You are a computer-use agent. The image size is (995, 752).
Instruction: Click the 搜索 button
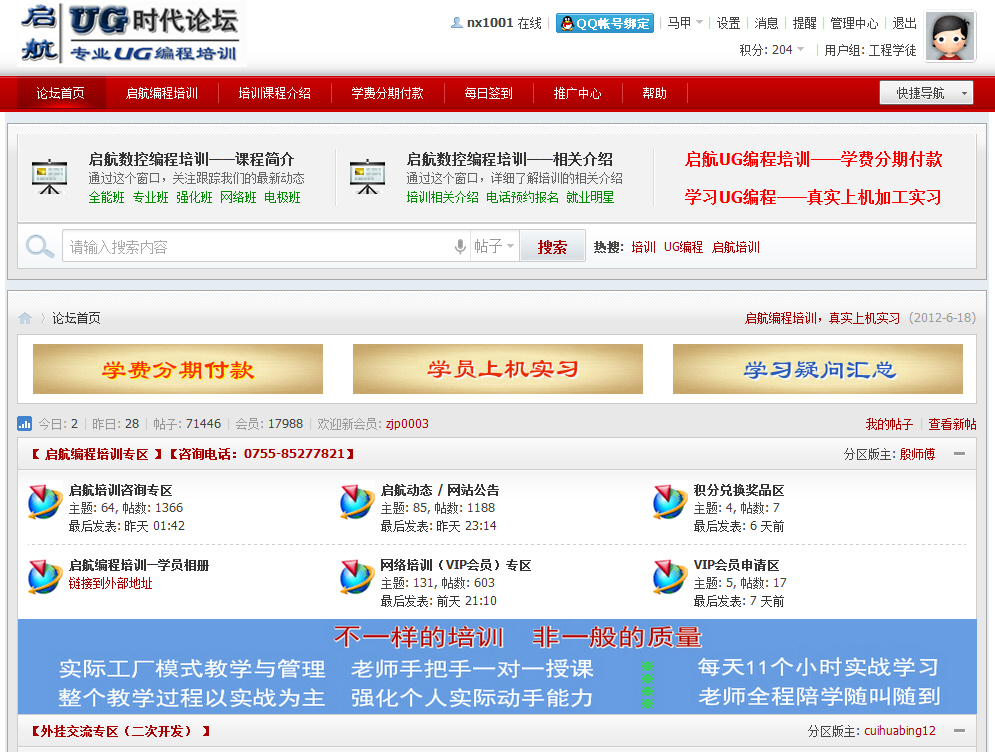pyautogui.click(x=552, y=247)
